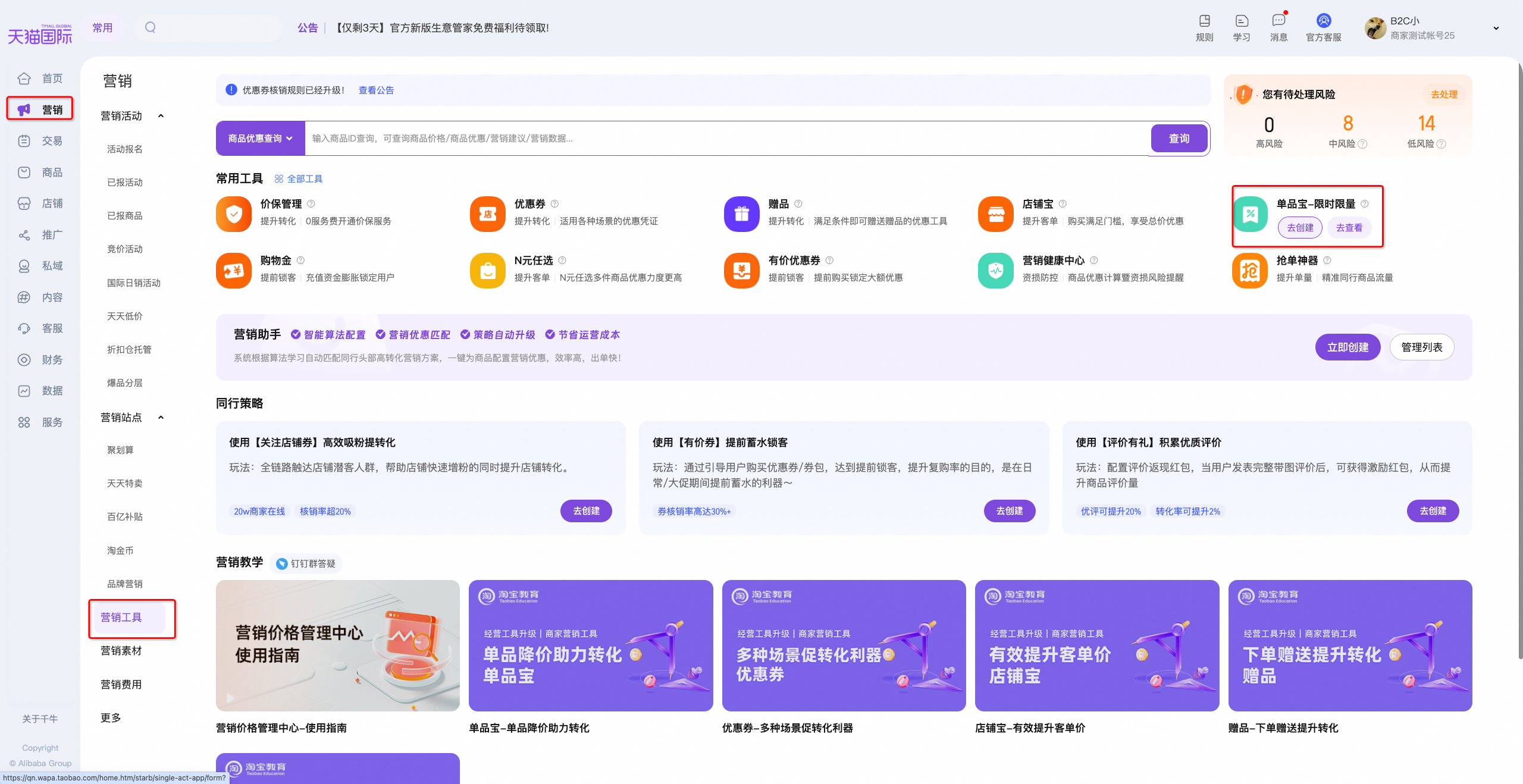Click the product ID search input
This screenshot has width=1523, height=784.
pos(728,138)
